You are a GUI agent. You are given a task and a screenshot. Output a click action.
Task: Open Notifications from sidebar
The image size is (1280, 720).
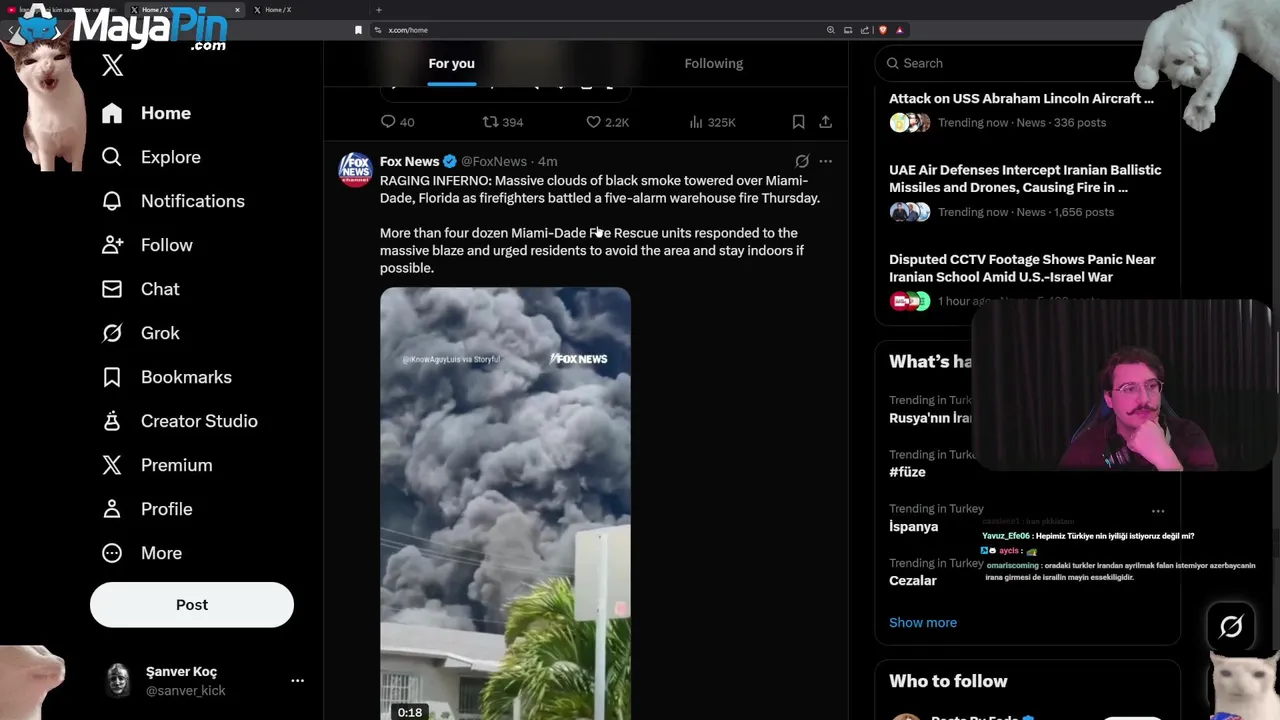point(173,201)
